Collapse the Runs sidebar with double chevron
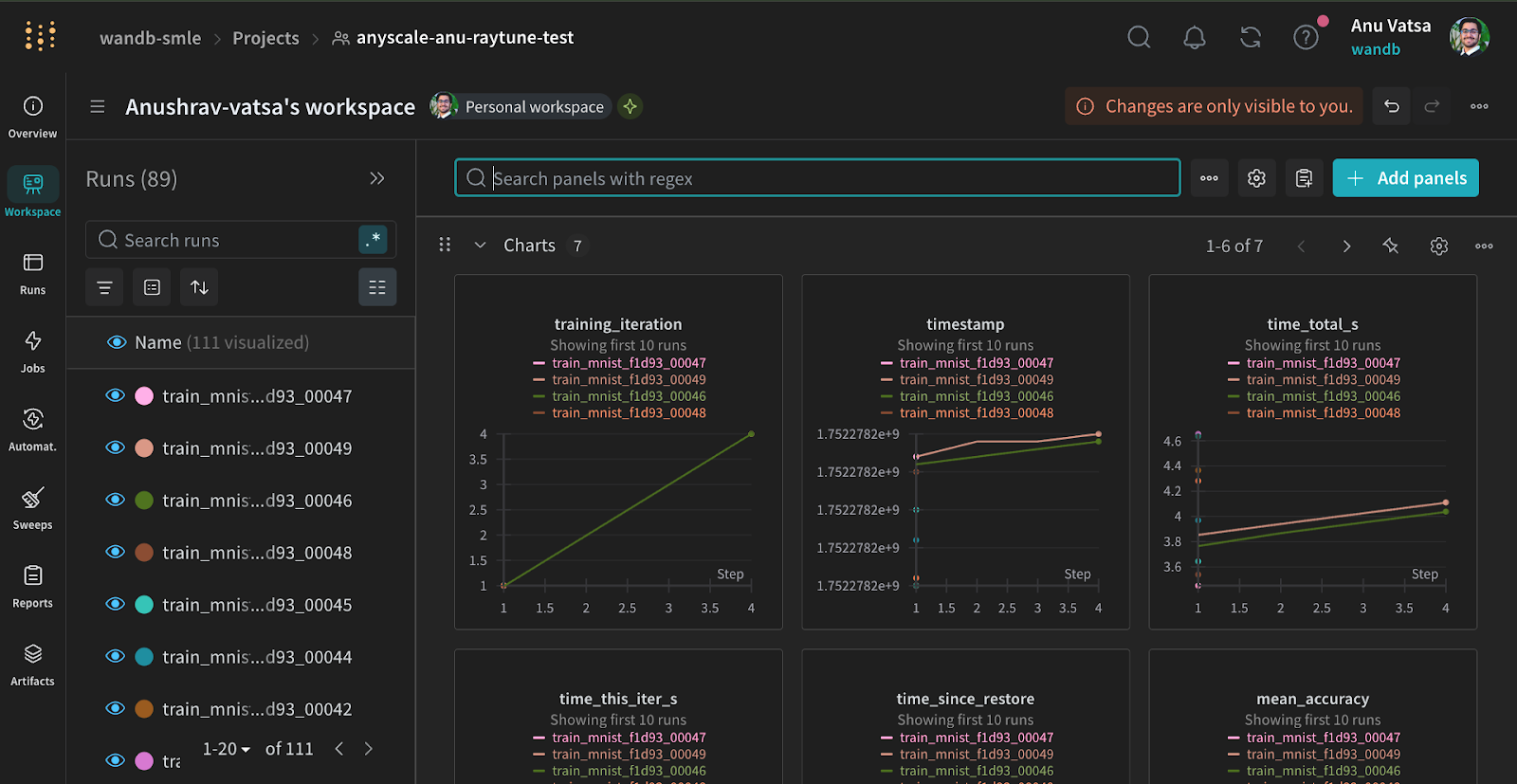 click(x=377, y=178)
